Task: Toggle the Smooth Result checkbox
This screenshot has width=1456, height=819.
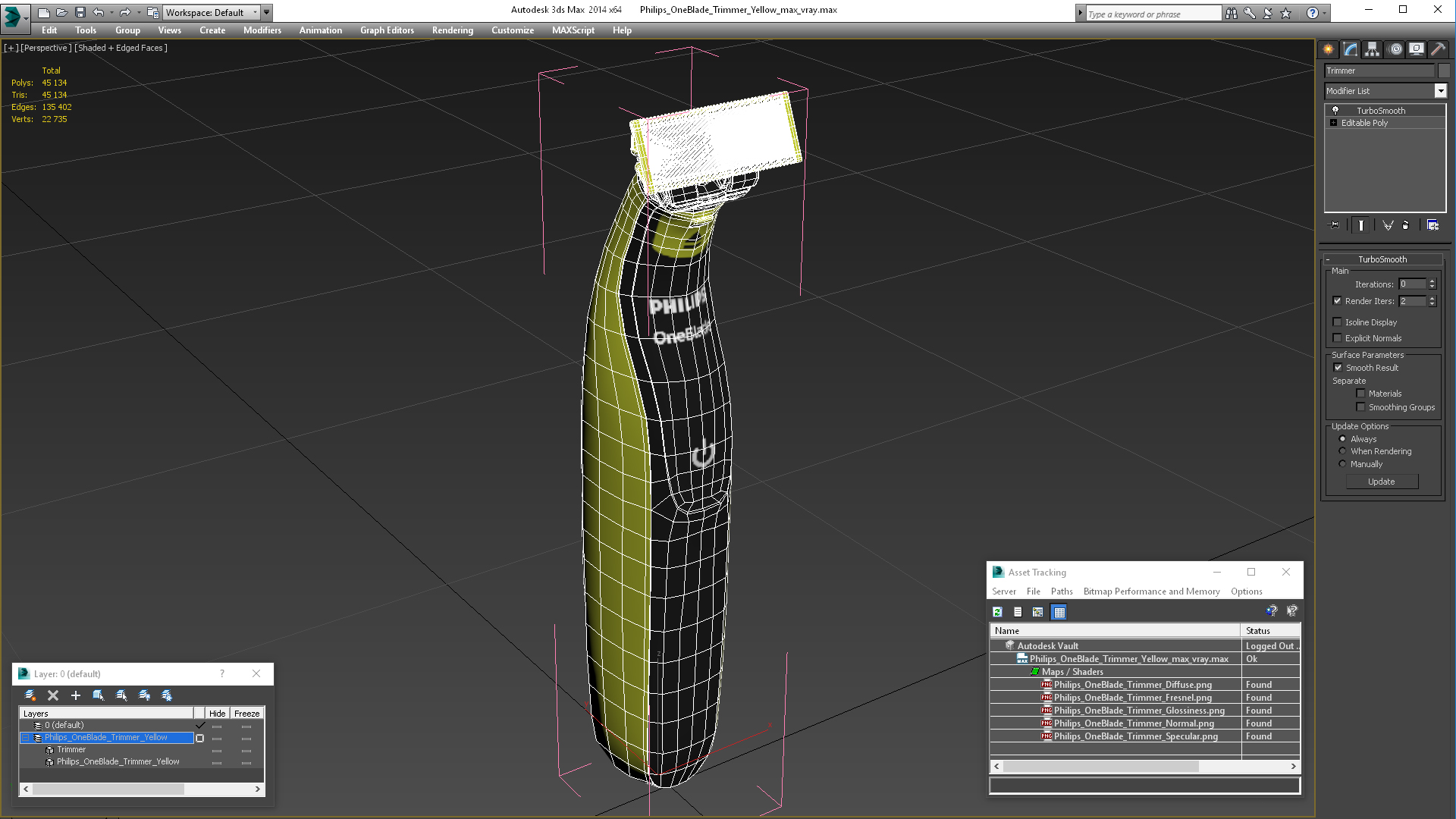Action: click(x=1338, y=368)
